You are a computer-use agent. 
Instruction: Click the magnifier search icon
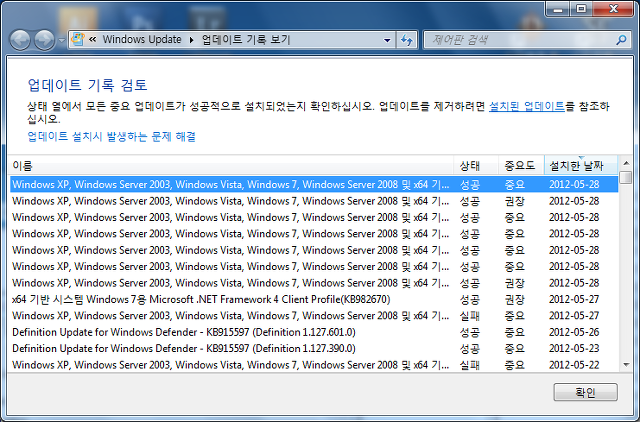pos(621,40)
